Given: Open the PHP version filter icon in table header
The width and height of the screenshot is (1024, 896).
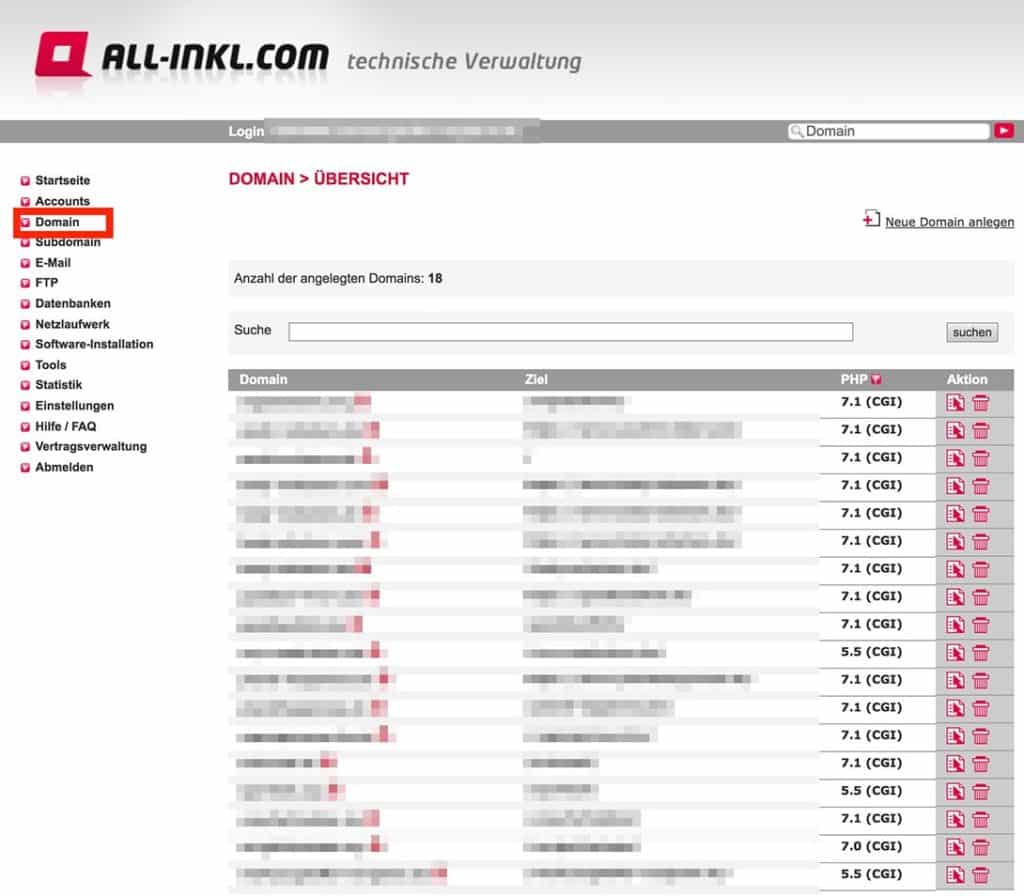Looking at the screenshot, I should [876, 379].
